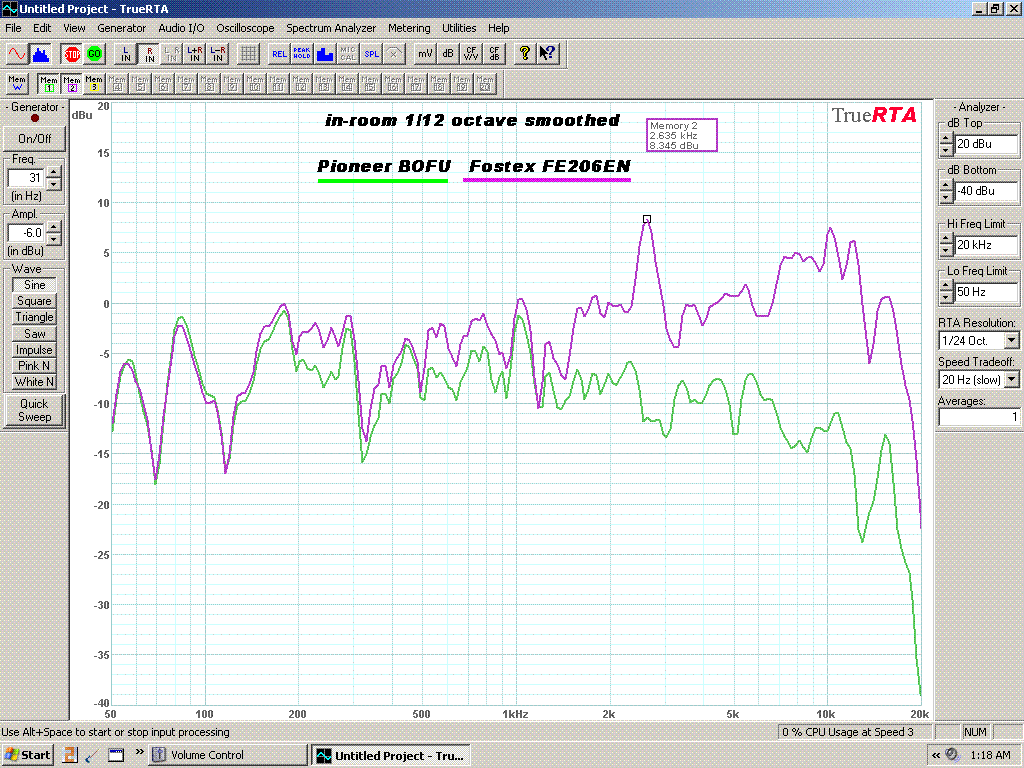Select the R IN input button
The image size is (1024, 768).
tap(150, 54)
